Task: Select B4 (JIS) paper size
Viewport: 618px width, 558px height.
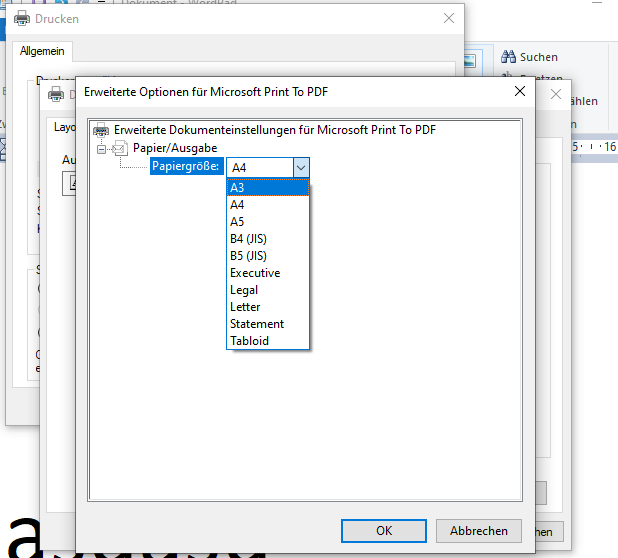Action: [268, 239]
